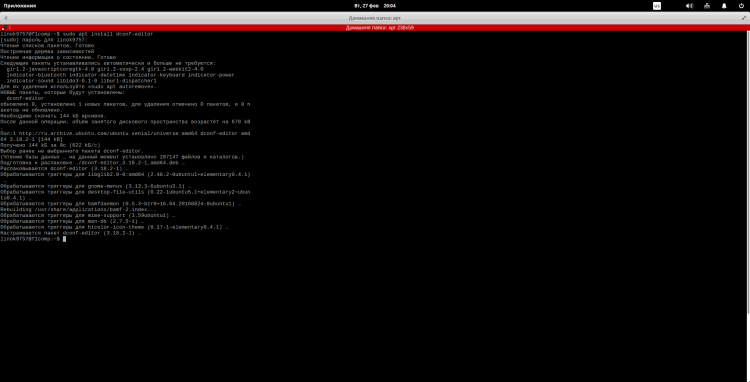The image size is (750, 382).
Task: Open the date and time indicator
Action: (x=375, y=6)
